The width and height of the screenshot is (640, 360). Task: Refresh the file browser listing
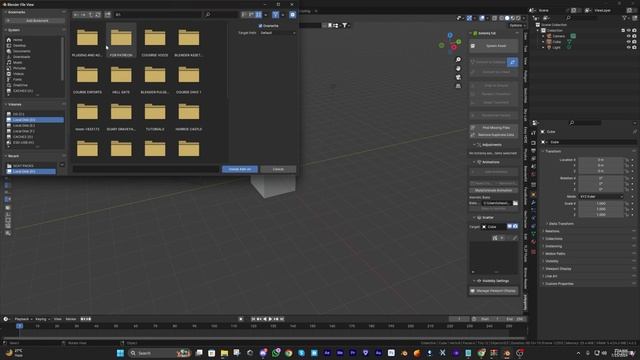coord(98,15)
